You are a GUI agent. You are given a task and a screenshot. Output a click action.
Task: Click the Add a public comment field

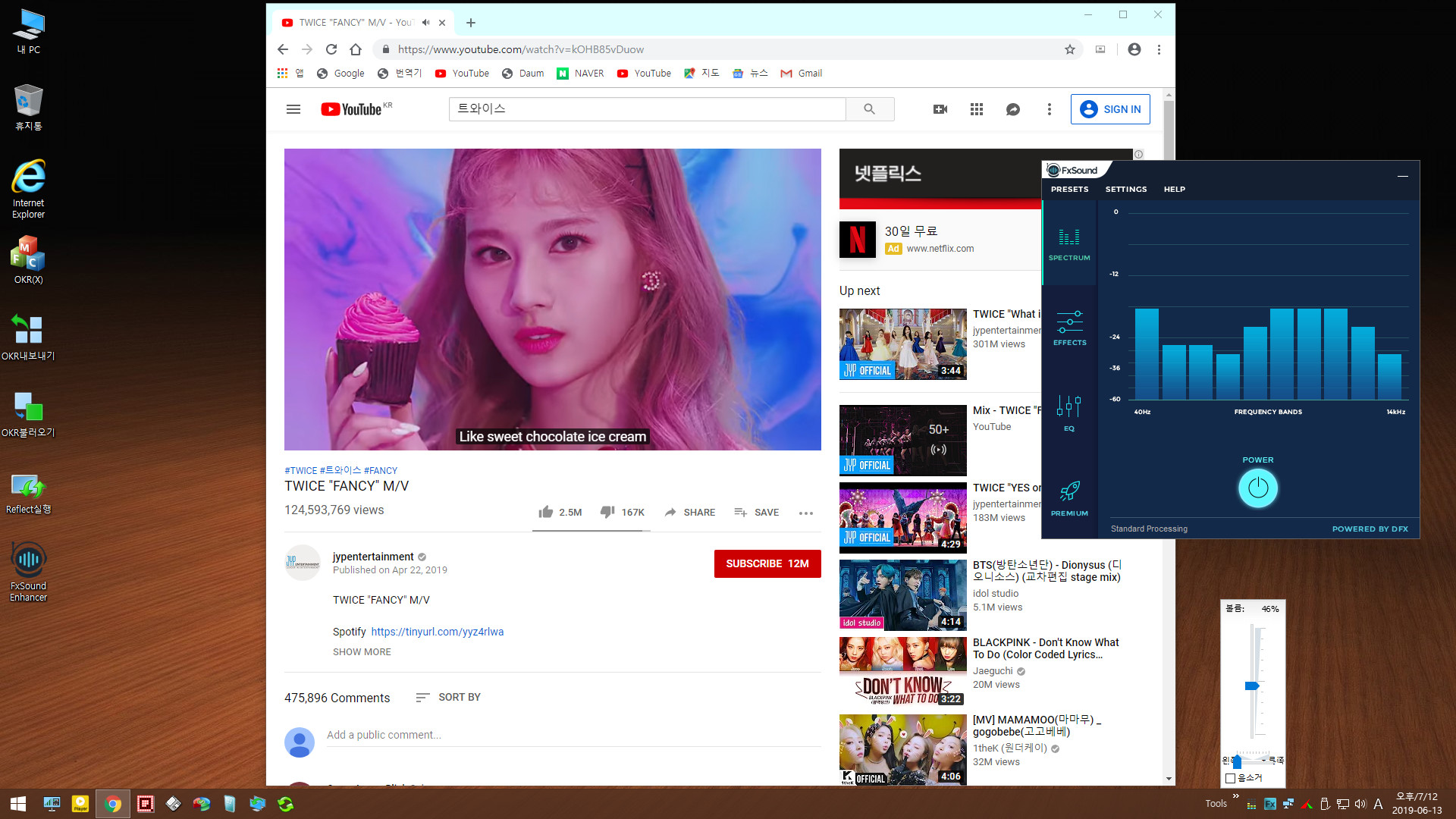[573, 735]
